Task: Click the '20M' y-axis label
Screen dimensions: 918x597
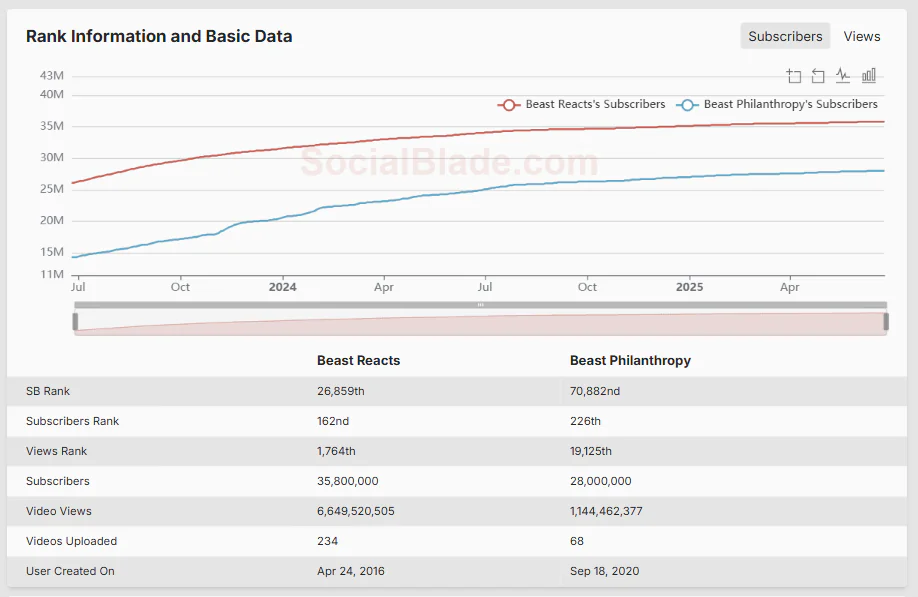Action: 52,221
